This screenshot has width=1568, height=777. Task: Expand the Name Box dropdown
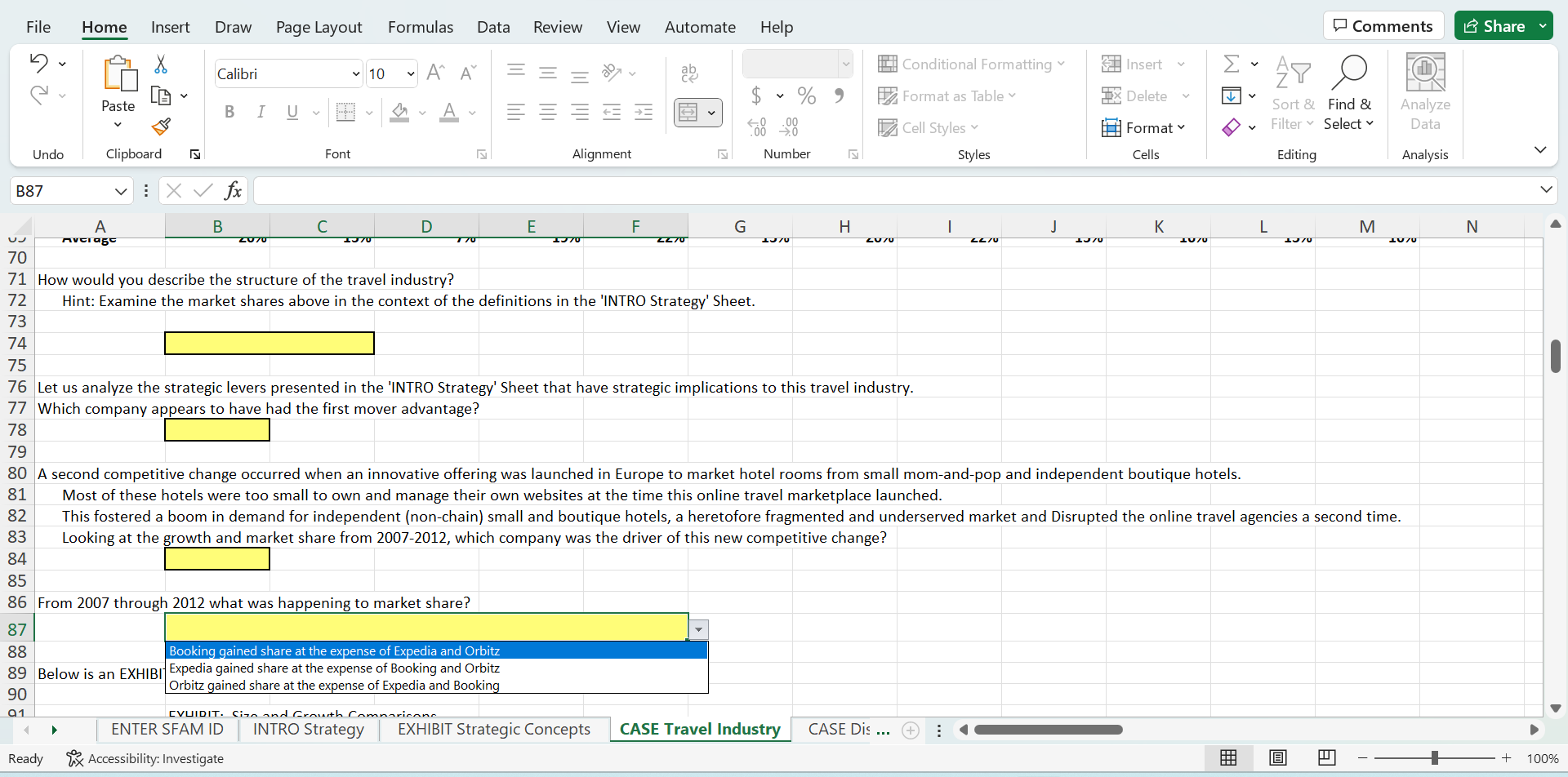(121, 191)
